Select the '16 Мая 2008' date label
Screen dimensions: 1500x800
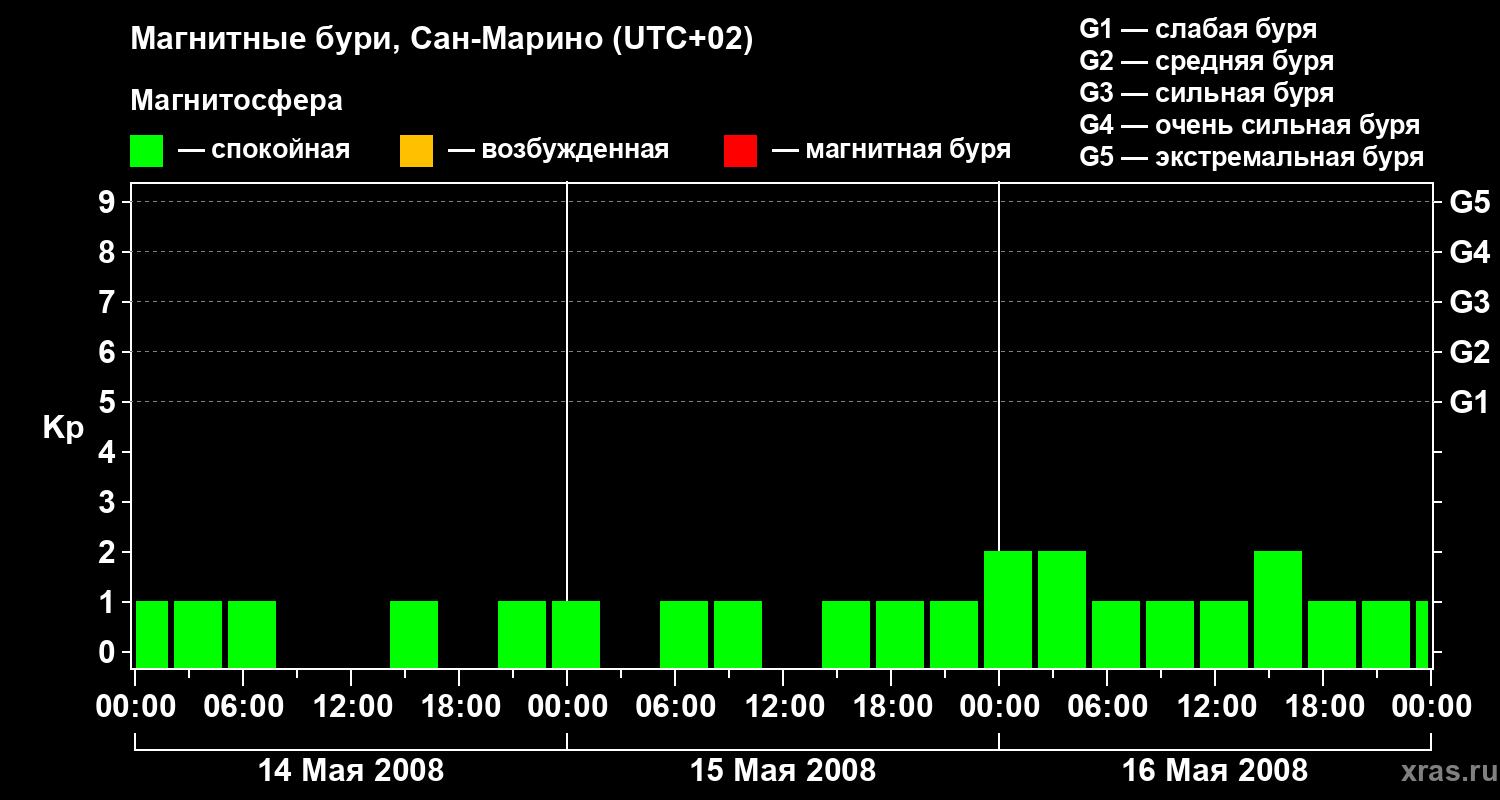[x=1215, y=771]
